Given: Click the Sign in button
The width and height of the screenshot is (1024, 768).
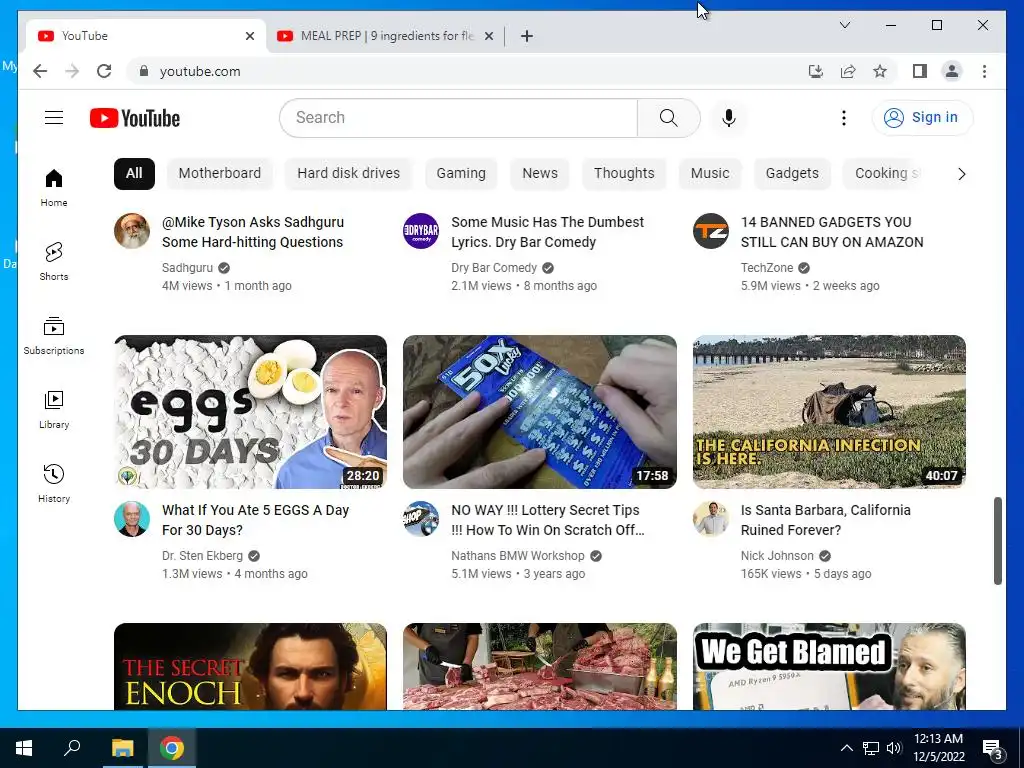Looking at the screenshot, I should [922, 118].
